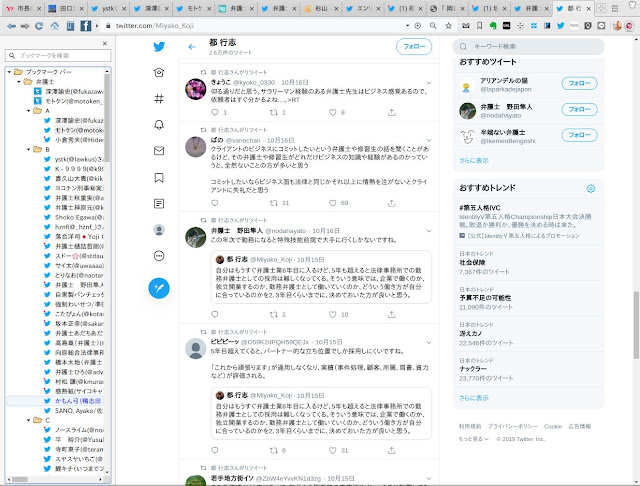Viewport: 640px width, 486px height.
Task: Reply to the ピピピーッ tweet
Action: [x=215, y=450]
